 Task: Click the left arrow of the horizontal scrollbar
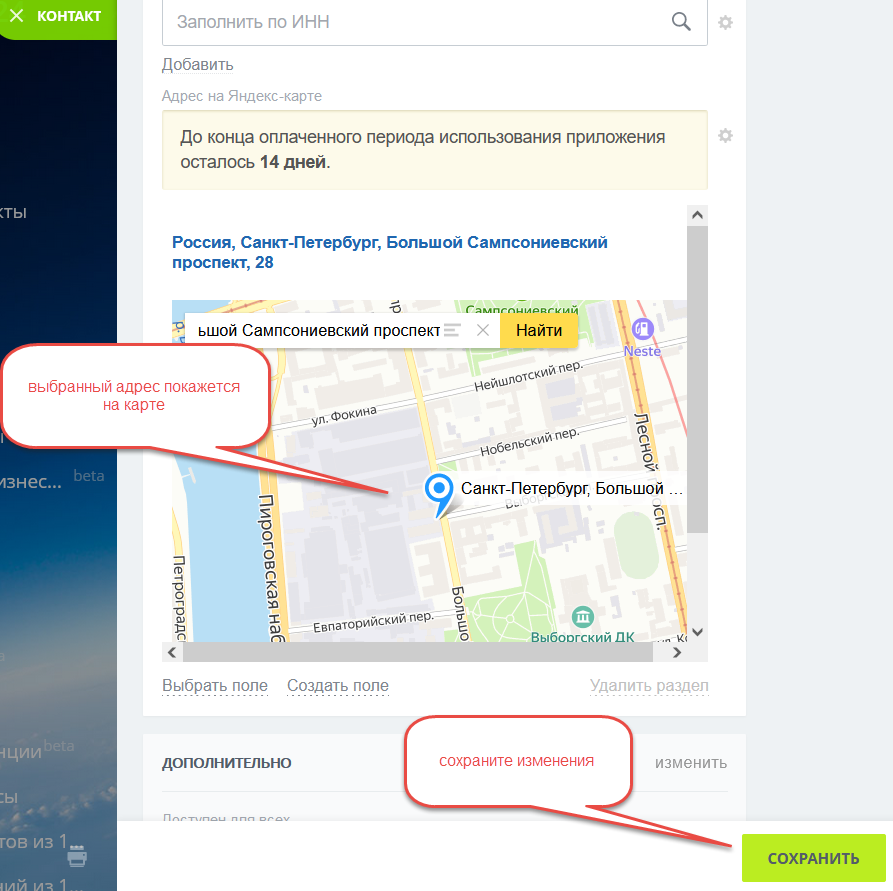coord(172,652)
